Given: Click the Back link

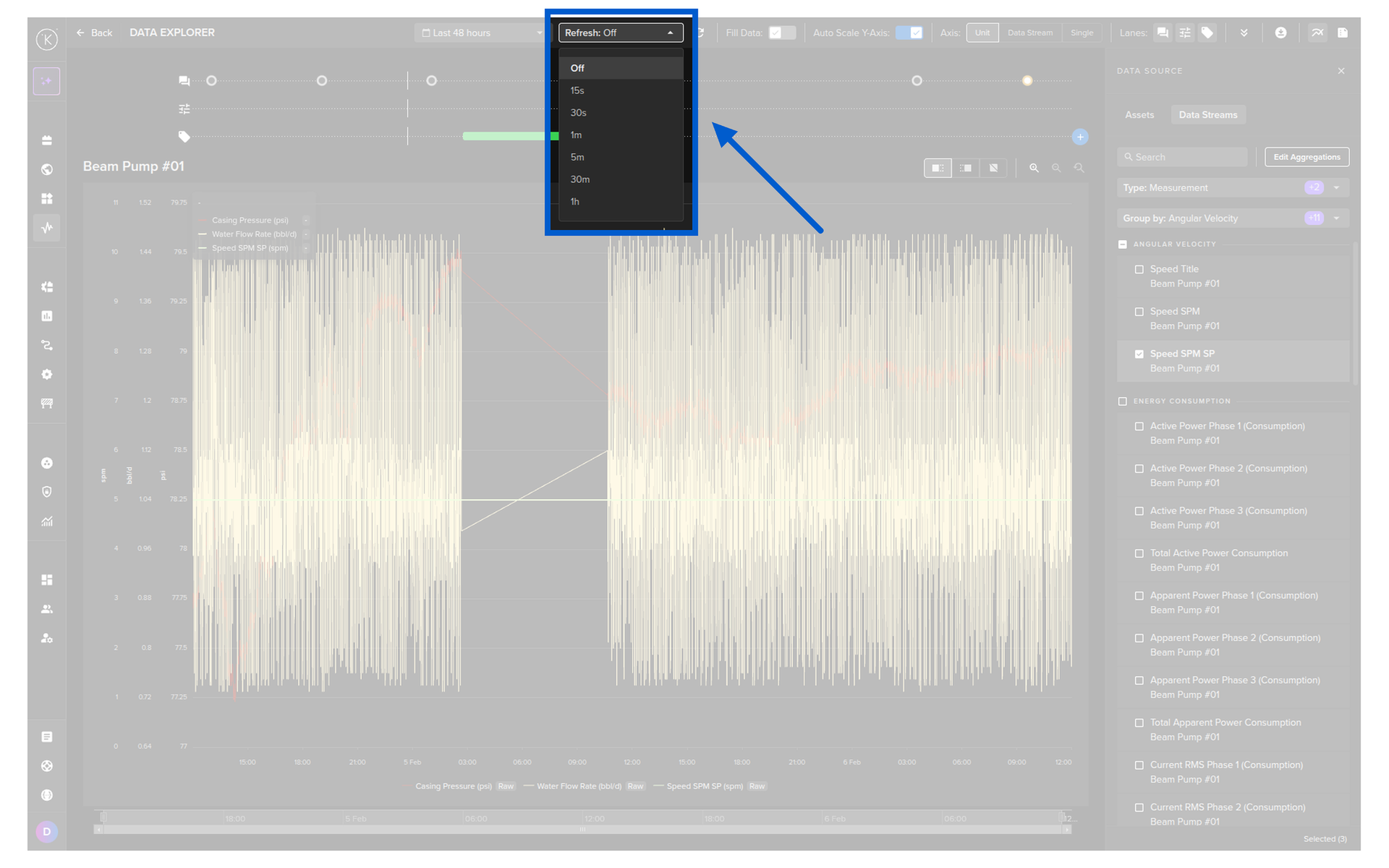Looking at the screenshot, I should click(95, 33).
